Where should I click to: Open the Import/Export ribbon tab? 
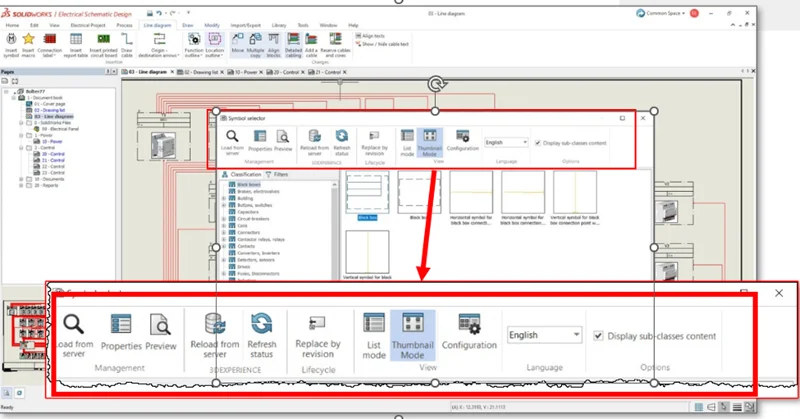(x=245, y=25)
